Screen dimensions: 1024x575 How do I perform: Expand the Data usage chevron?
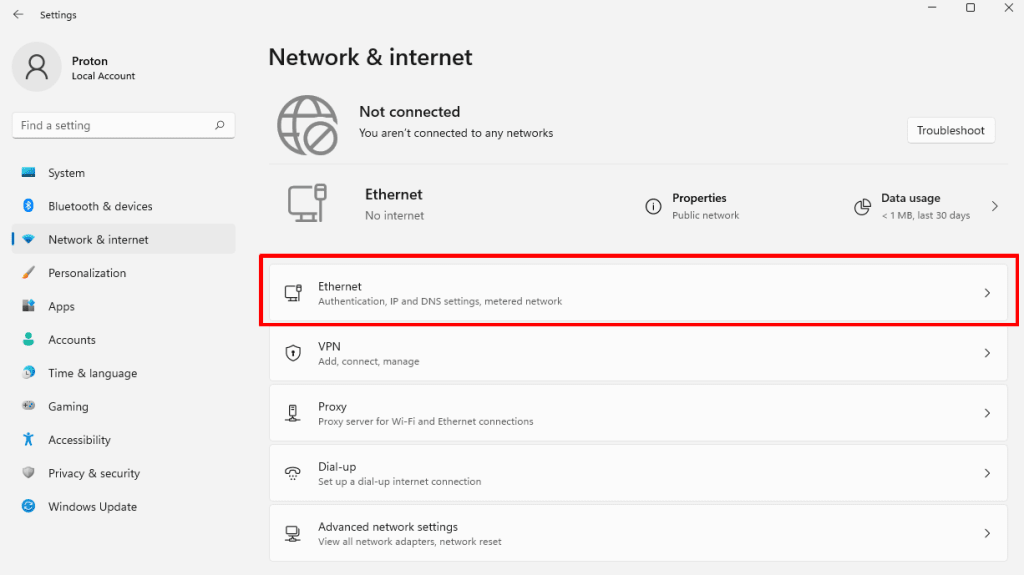(x=994, y=206)
